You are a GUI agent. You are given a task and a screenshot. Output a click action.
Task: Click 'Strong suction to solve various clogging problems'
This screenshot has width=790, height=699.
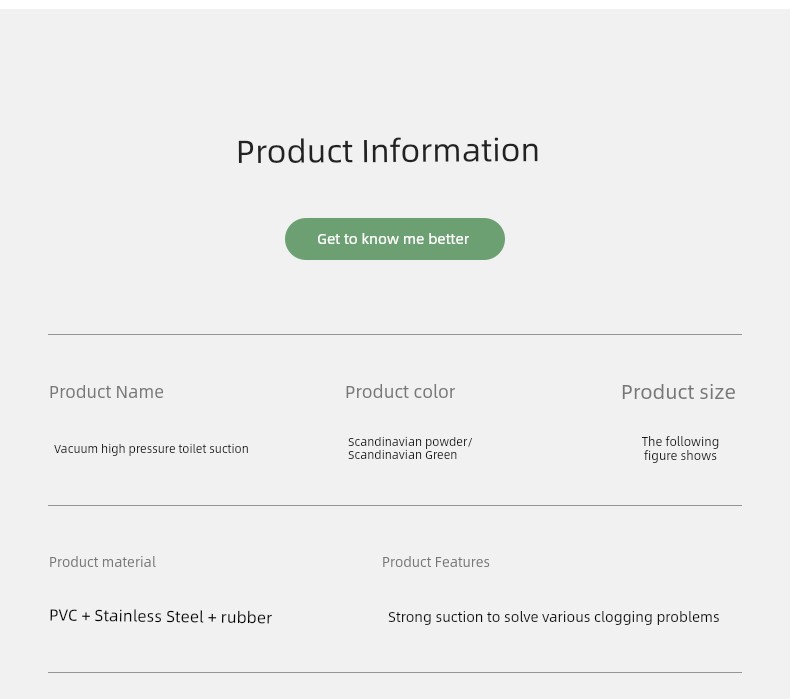coord(554,617)
